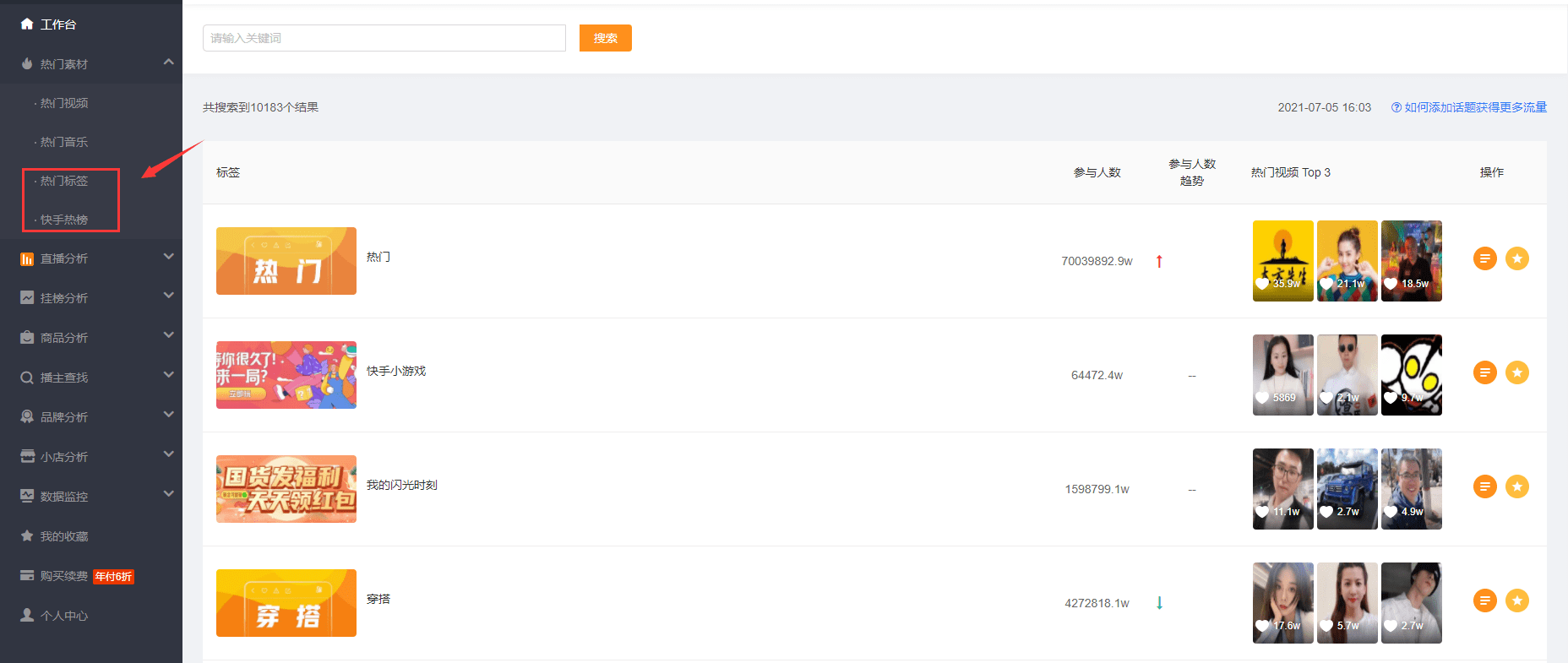Image resolution: width=1568 pixels, height=663 pixels.
Task: Click the 热门素材 flame icon
Action: pos(27,64)
